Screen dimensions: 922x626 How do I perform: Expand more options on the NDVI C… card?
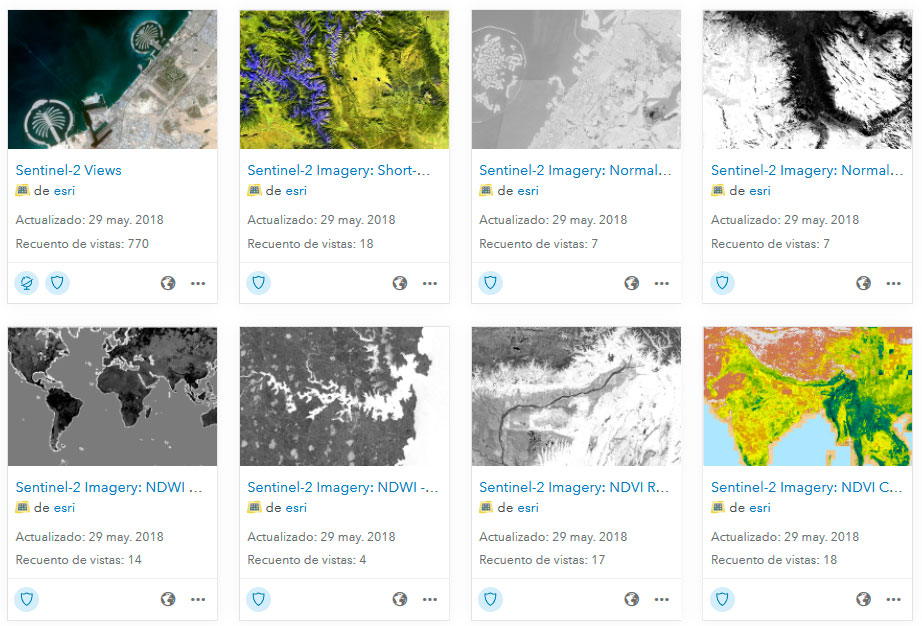point(893,600)
